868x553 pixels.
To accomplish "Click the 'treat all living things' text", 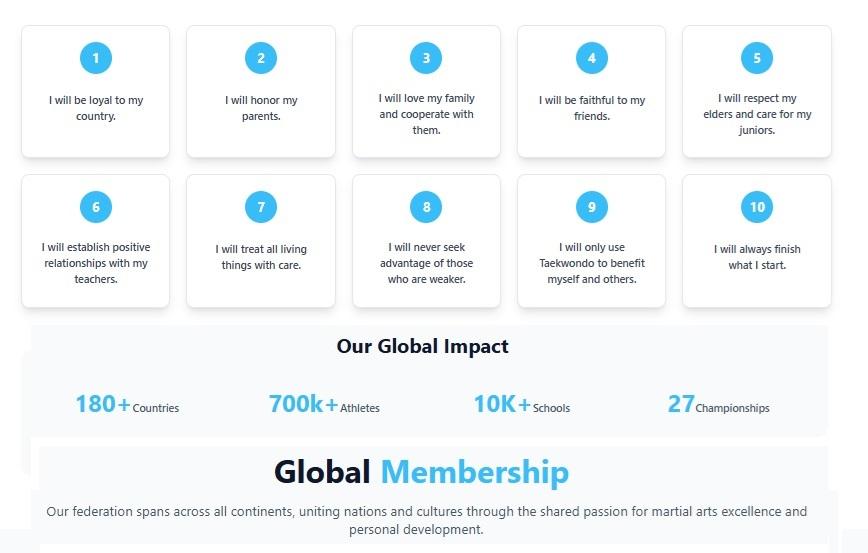I will point(261,257).
